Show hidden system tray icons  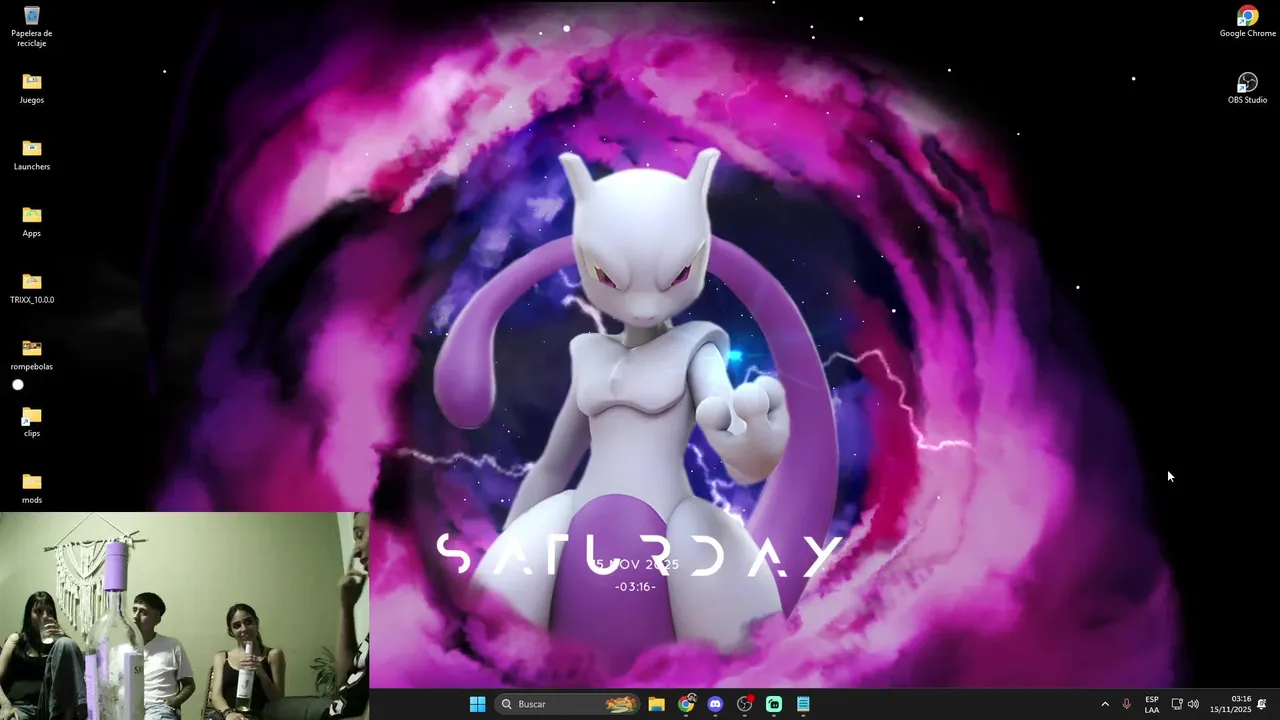1105,704
